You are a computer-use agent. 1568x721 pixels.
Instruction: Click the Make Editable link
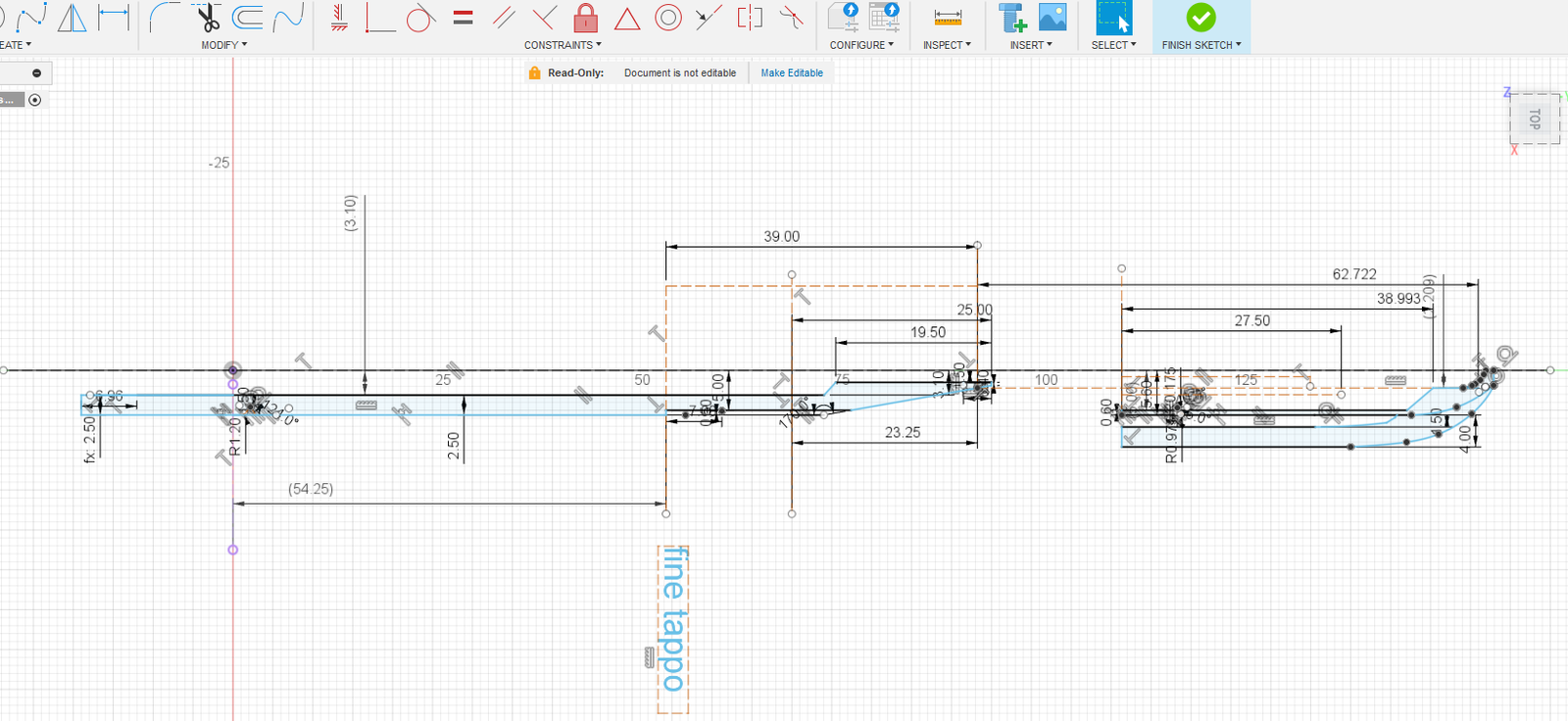pos(792,73)
